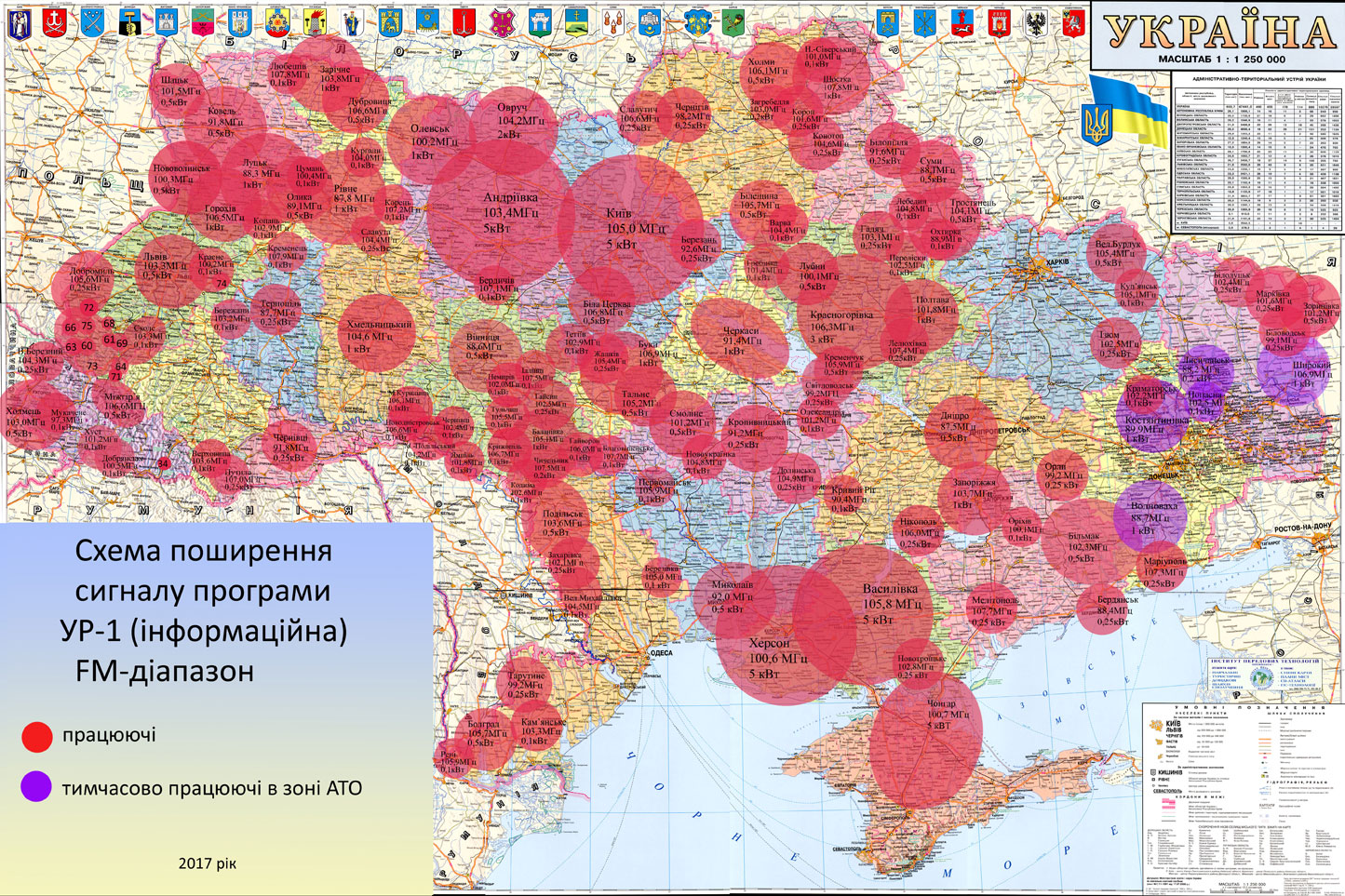This screenshot has height=896, width=1345.
Task: Click the 'Маріуполь 107,3МГц' label
Action: [1163, 572]
